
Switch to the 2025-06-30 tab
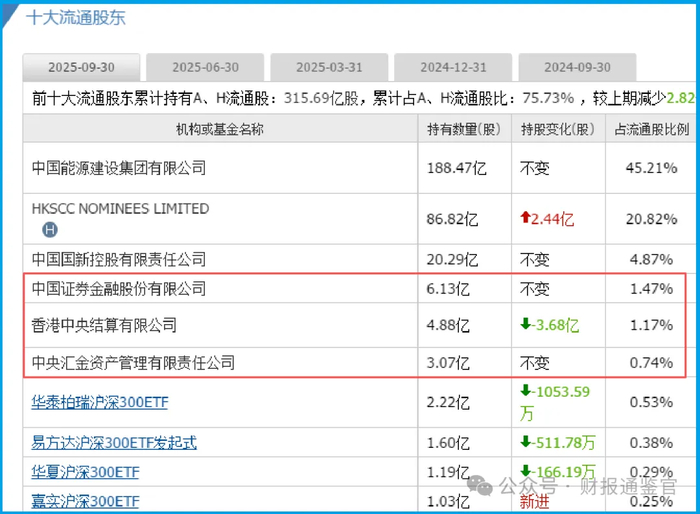tap(205, 67)
